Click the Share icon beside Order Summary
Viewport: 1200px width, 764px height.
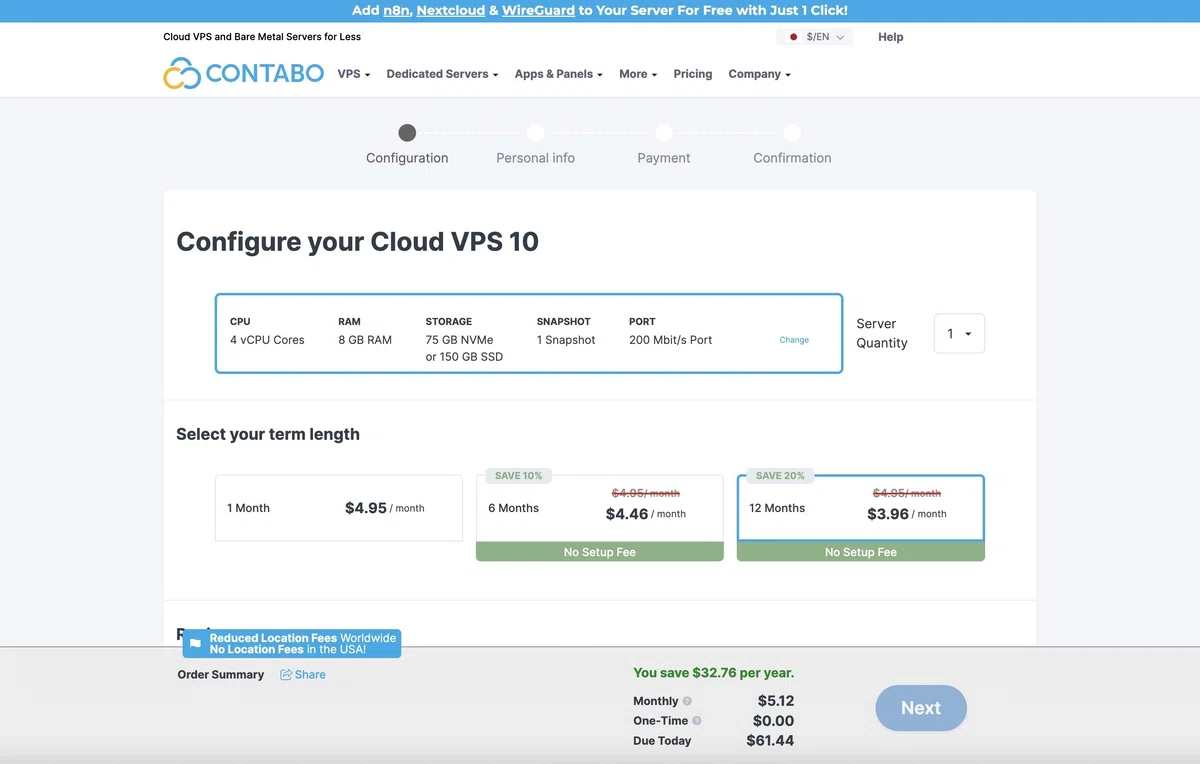(286, 675)
